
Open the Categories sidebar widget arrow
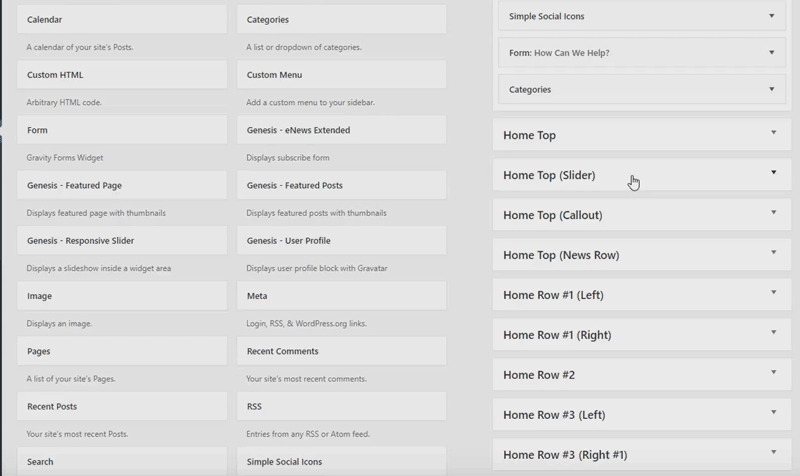pyautogui.click(x=771, y=89)
